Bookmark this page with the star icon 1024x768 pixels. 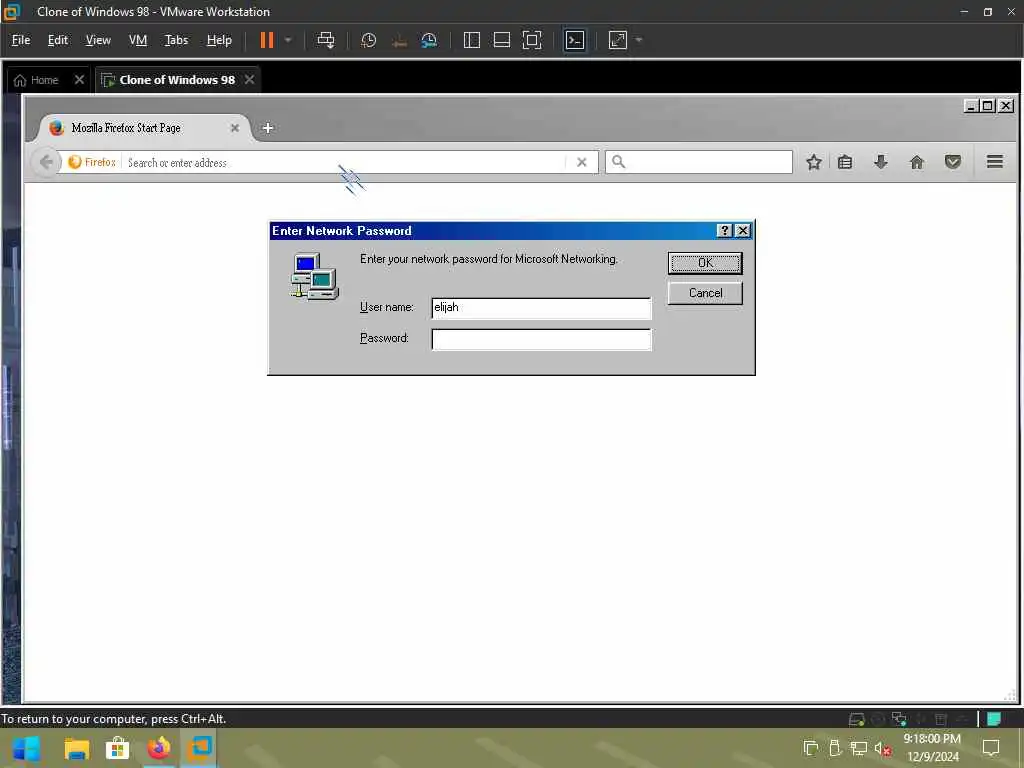tap(813, 162)
